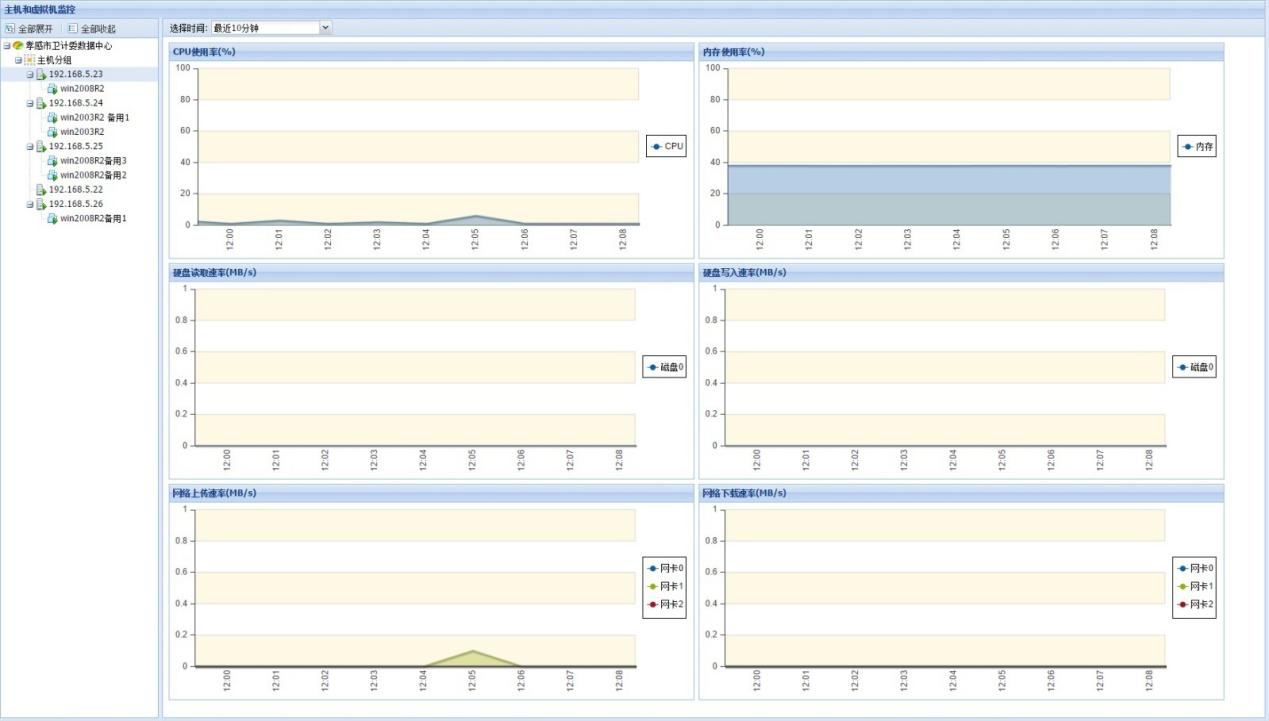The height and width of the screenshot is (721, 1269).
Task: Toggle 网卡1 legend in the 网络上传速率 chart
Action: coord(666,586)
